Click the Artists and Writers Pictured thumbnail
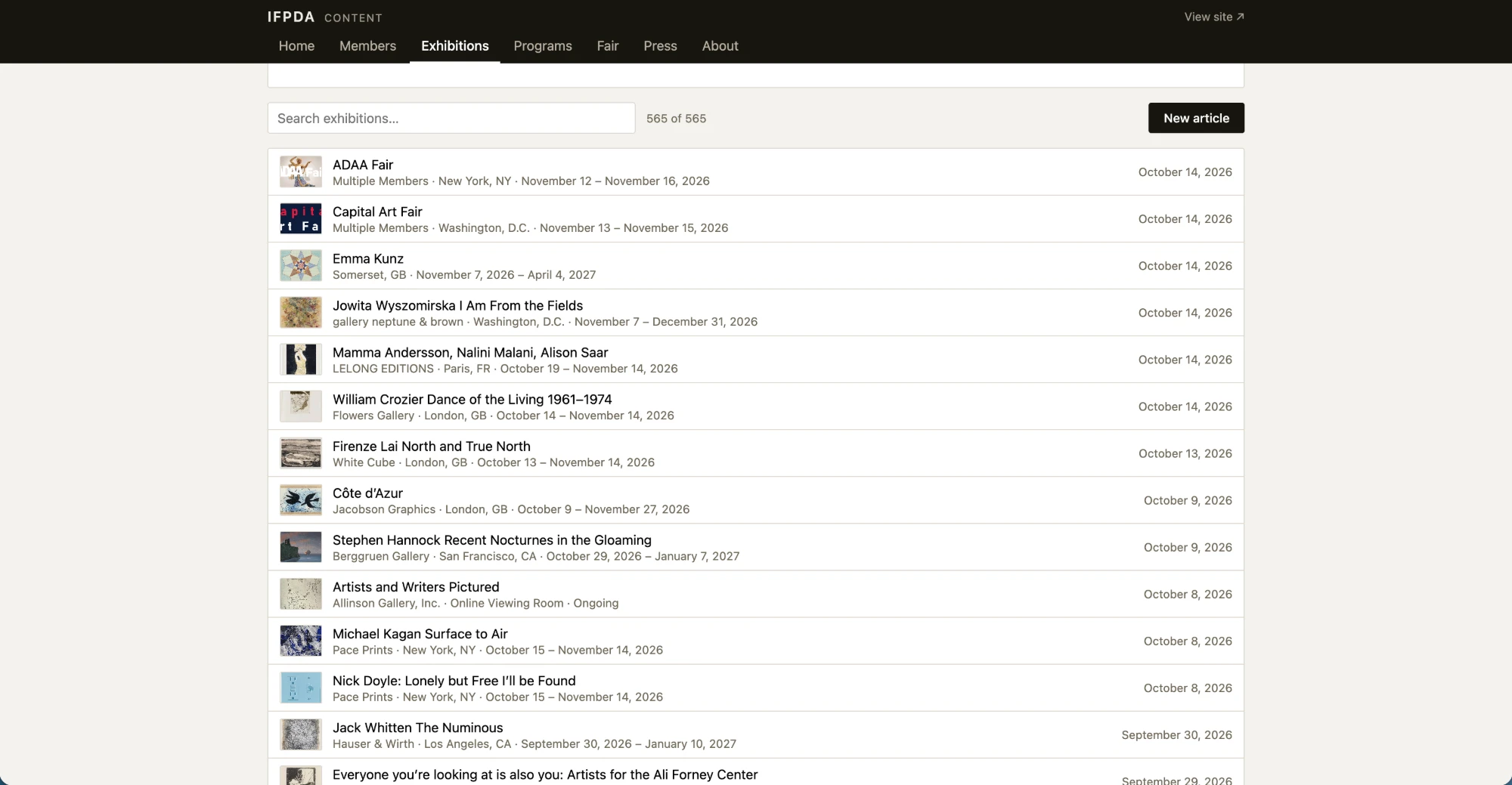The width and height of the screenshot is (1512, 785). 301,594
